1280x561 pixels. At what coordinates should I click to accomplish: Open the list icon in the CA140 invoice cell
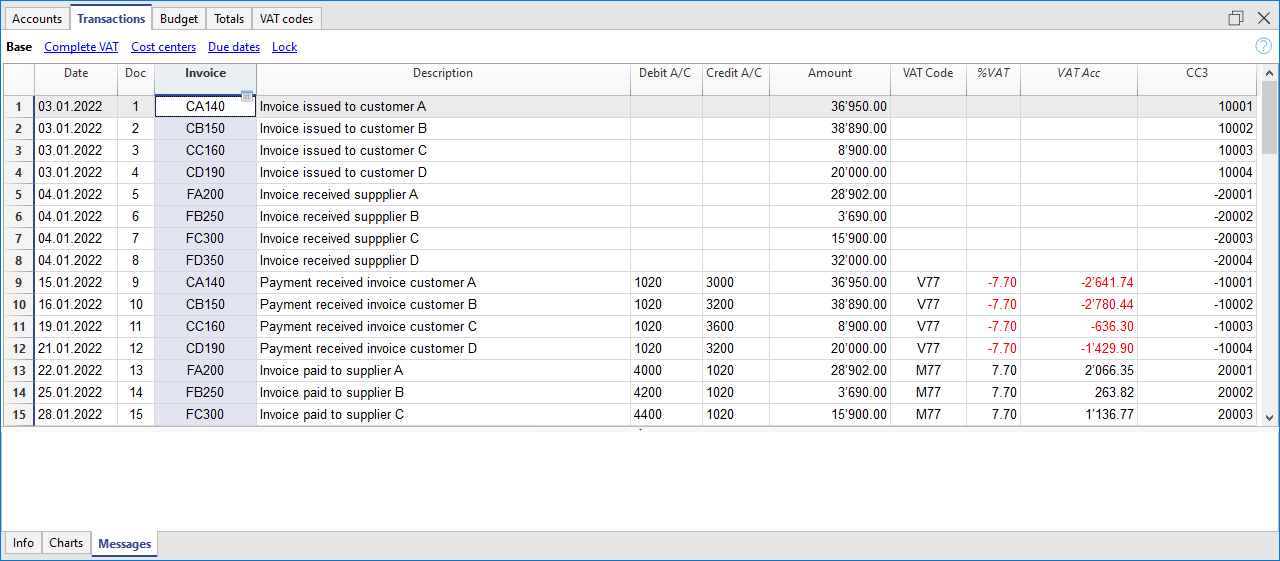tap(247, 96)
